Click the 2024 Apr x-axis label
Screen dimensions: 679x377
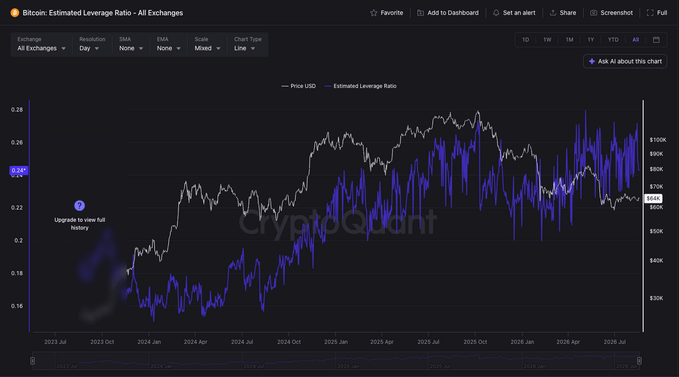[x=196, y=342]
